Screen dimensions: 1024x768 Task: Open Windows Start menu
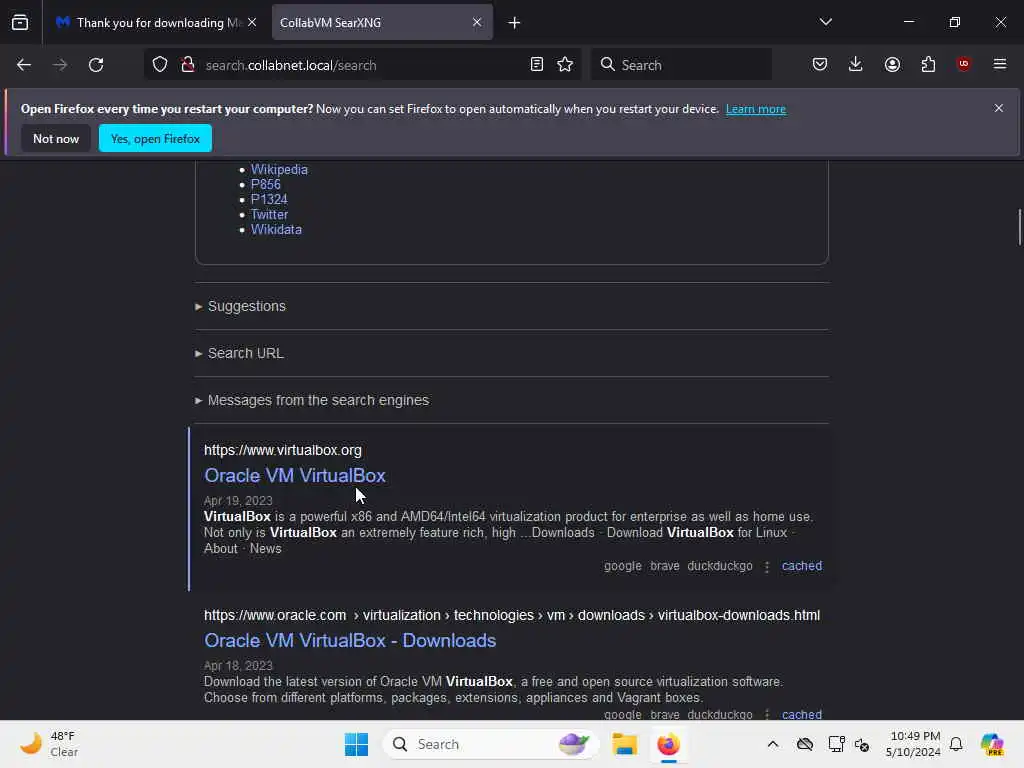[356, 744]
